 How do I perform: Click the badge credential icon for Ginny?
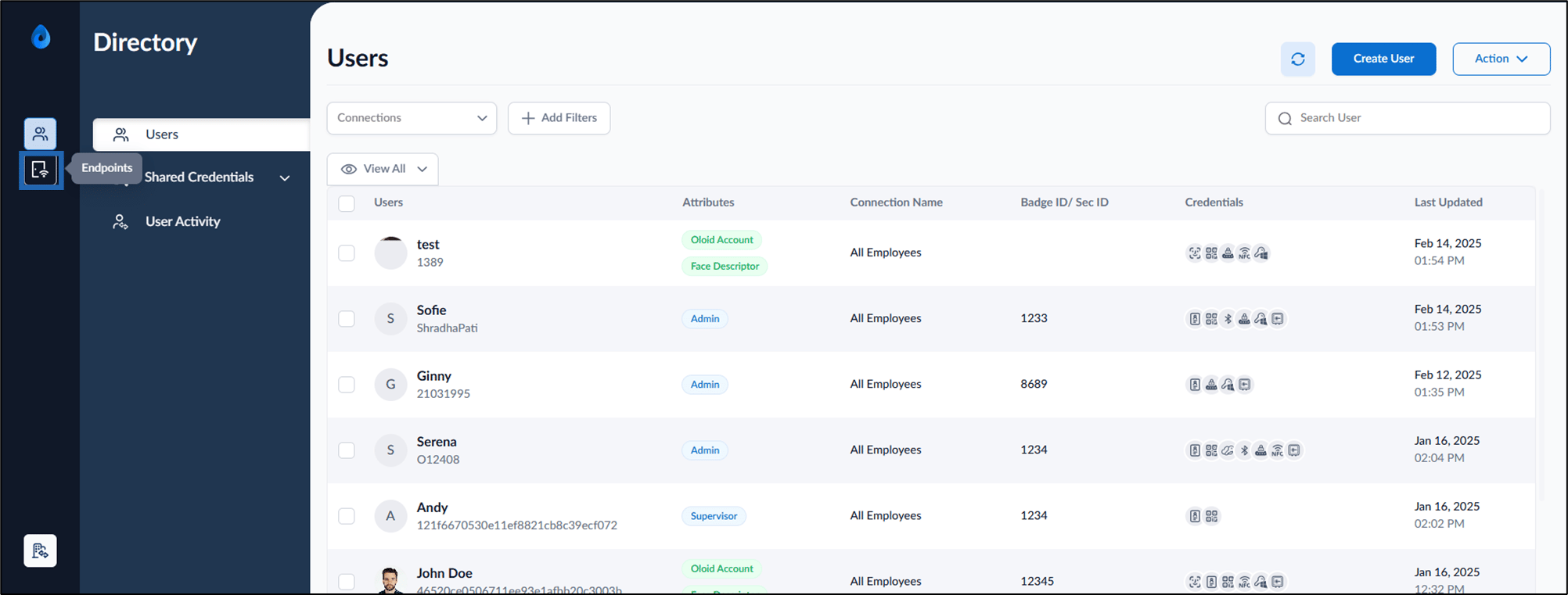1195,385
